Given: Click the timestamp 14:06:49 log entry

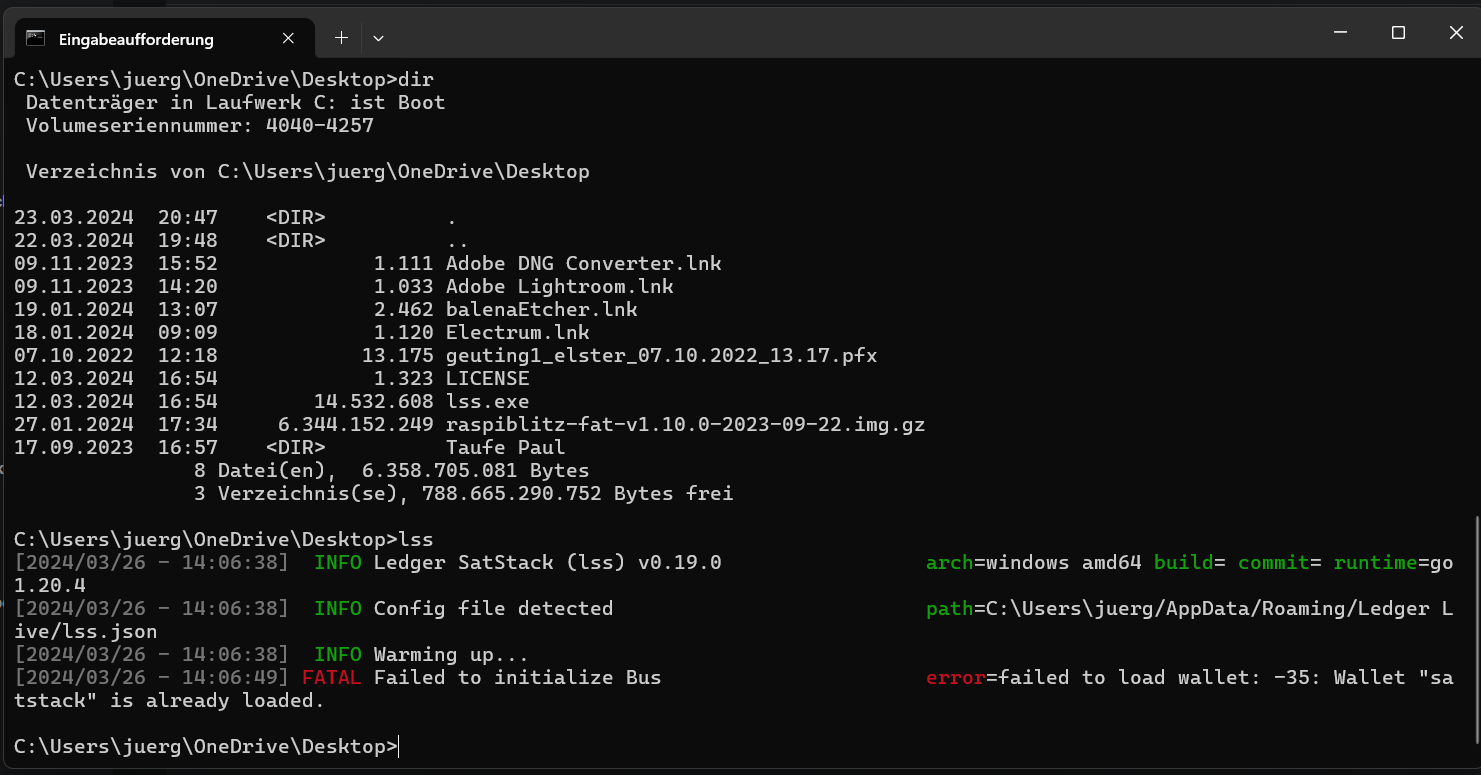Looking at the screenshot, I should click(x=152, y=678).
